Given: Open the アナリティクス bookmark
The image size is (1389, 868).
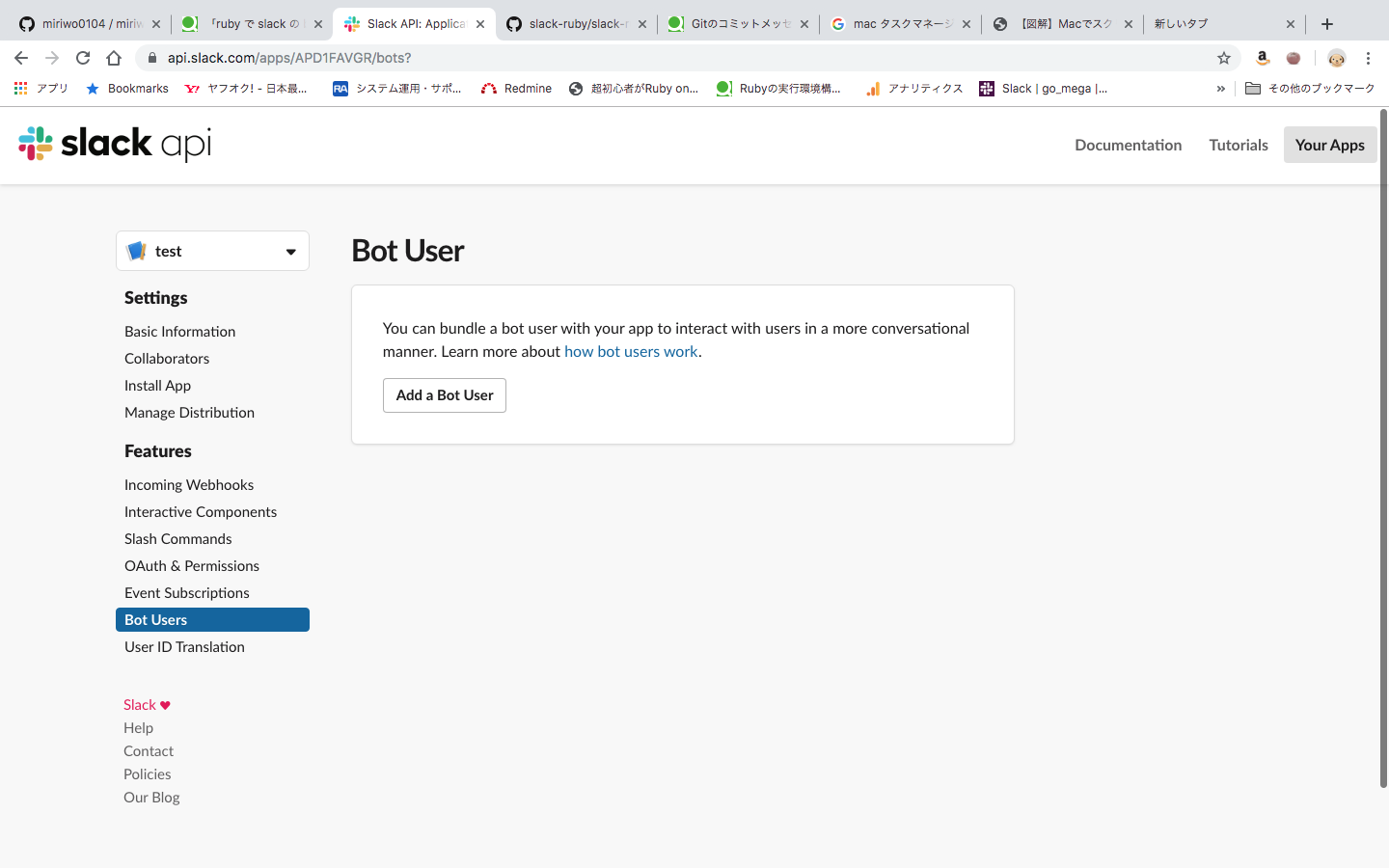Looking at the screenshot, I should (914, 89).
